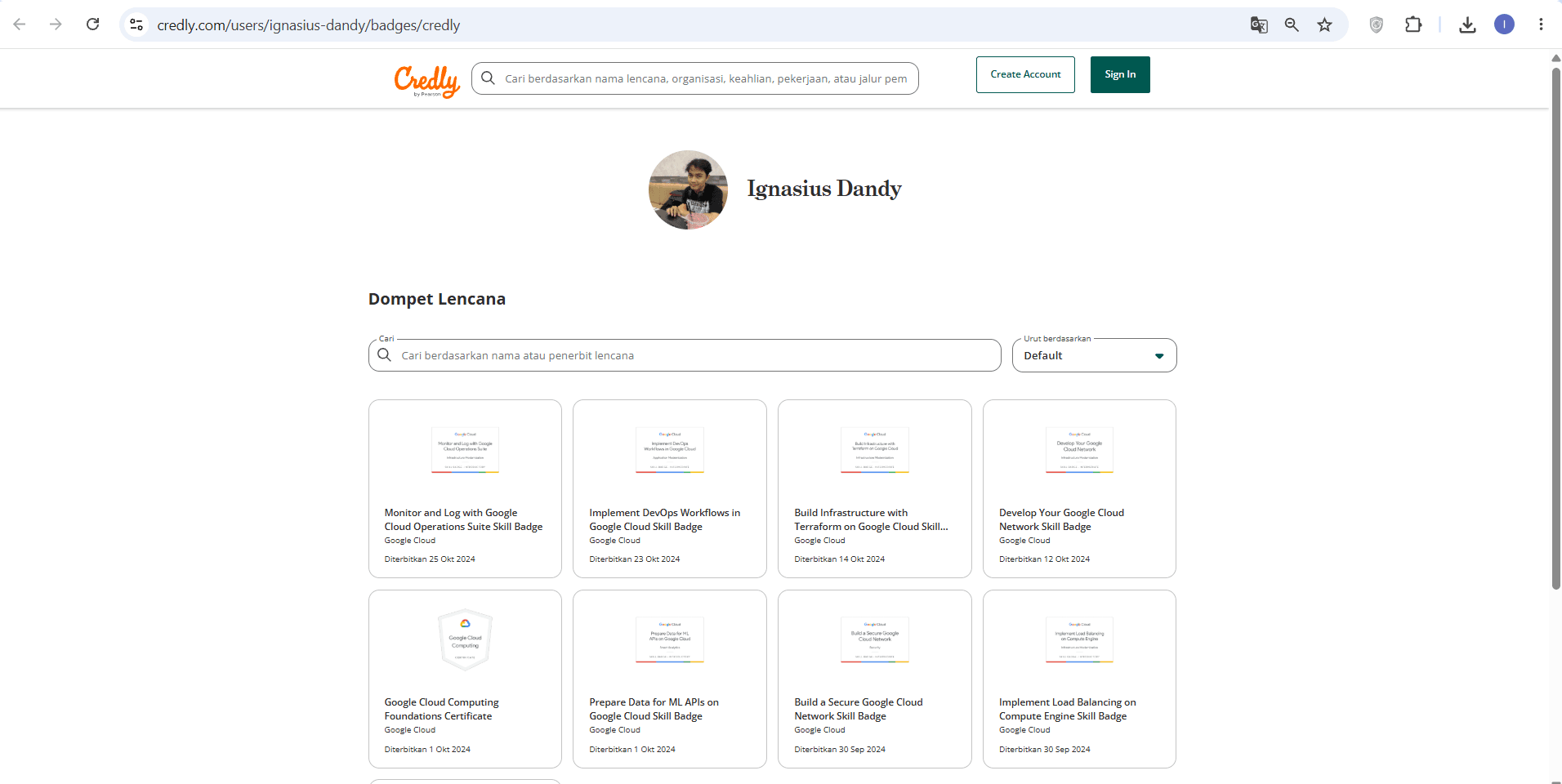
Task: Click the Monitor and Log badge image
Action: (465, 450)
